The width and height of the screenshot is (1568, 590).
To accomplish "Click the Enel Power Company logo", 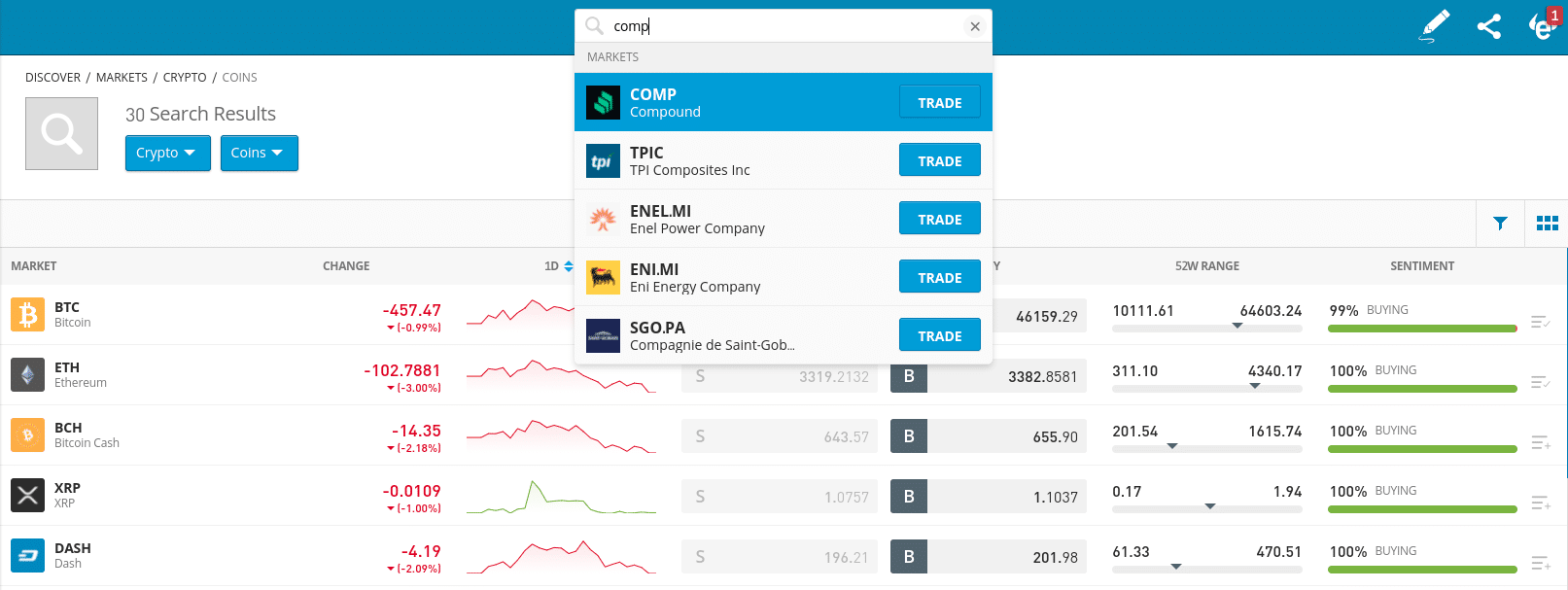I will pos(603,219).
